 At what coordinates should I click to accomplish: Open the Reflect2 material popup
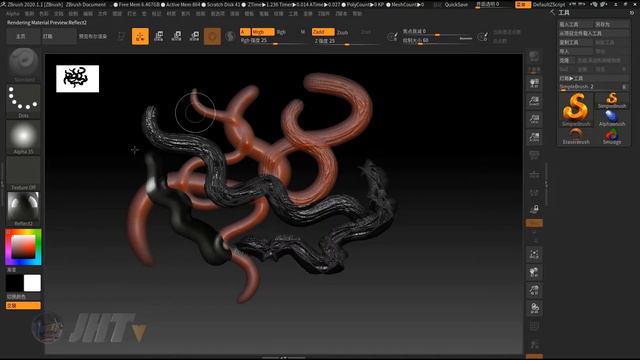(x=23, y=209)
